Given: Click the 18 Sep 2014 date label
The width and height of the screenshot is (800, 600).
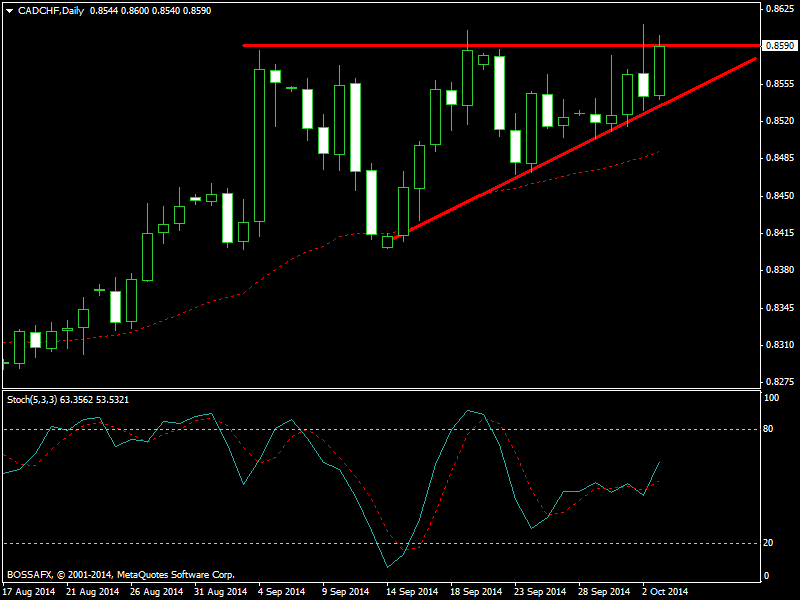Looking at the screenshot, I should pos(476,592).
